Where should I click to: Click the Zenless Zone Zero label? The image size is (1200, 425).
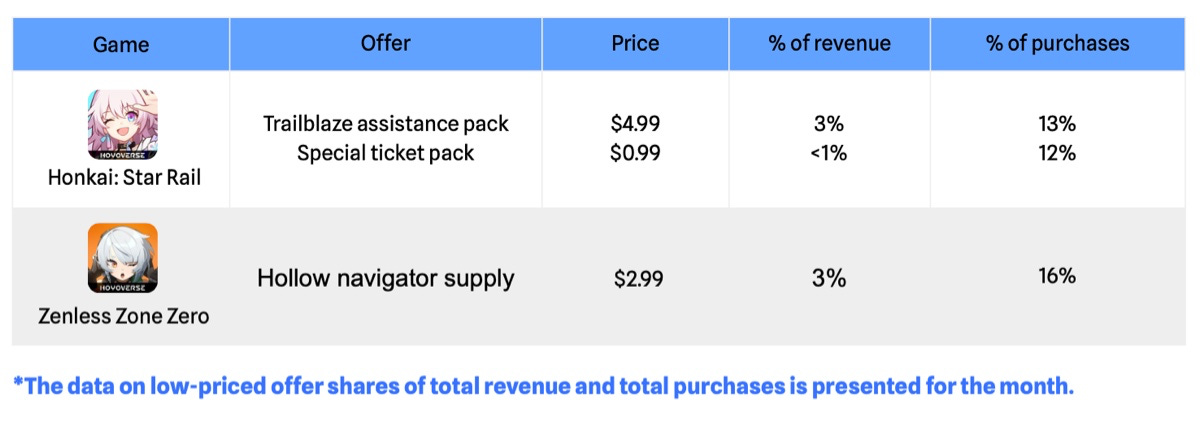click(123, 316)
